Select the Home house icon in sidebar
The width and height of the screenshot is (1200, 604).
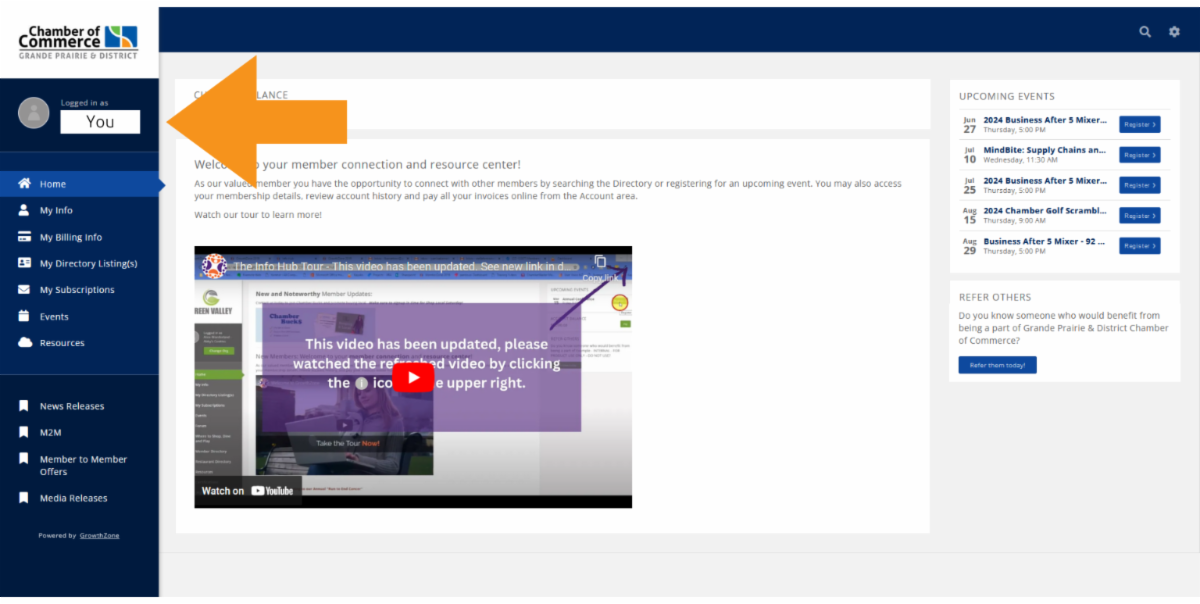pos(24,184)
